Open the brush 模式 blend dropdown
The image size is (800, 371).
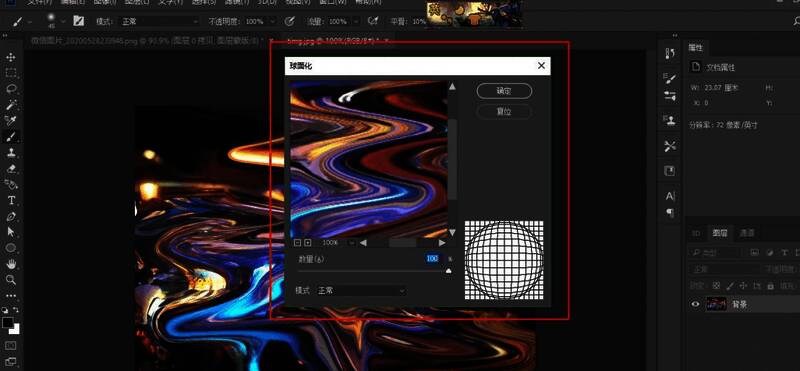click(x=159, y=21)
